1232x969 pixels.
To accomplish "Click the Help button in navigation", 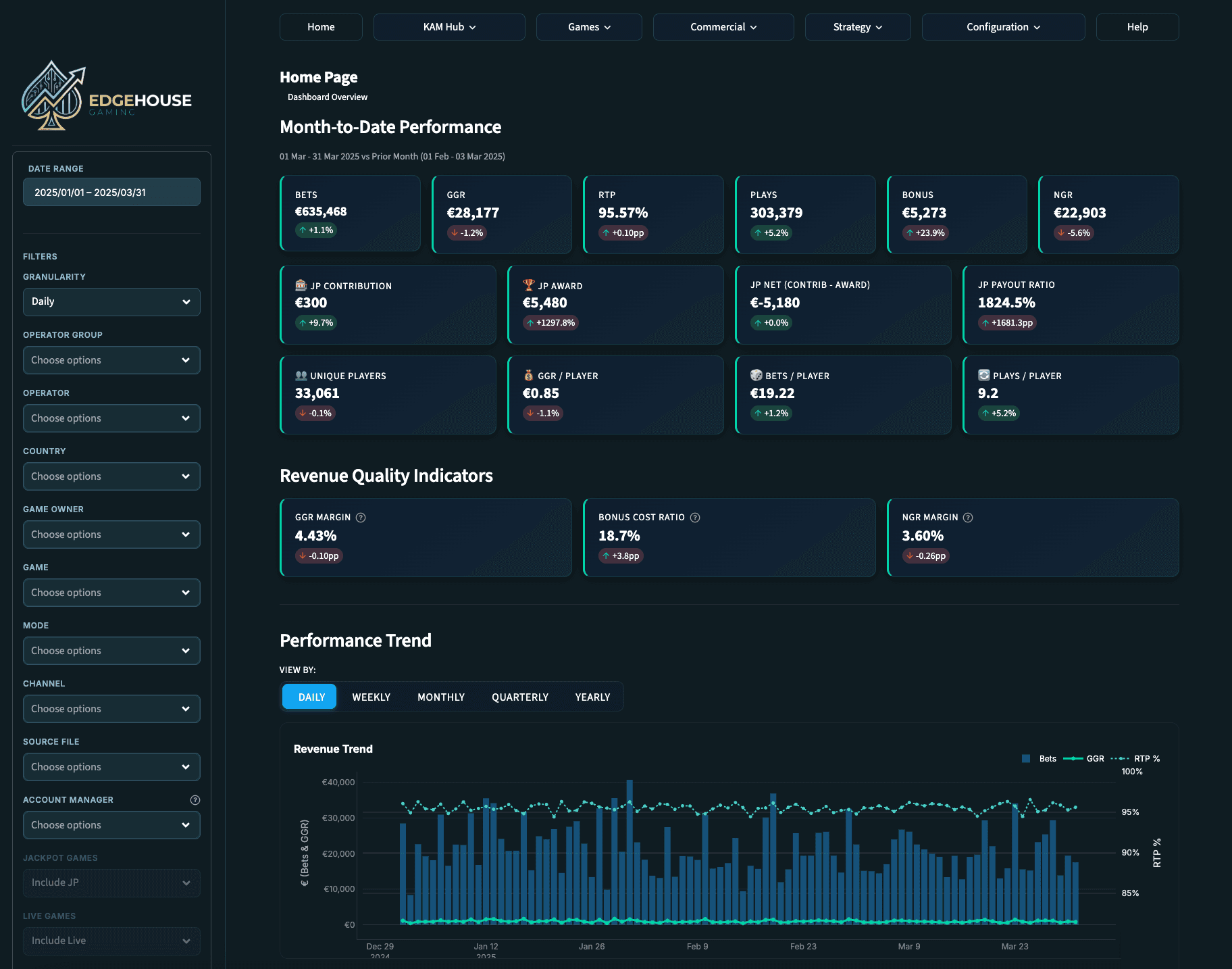I will (1137, 27).
